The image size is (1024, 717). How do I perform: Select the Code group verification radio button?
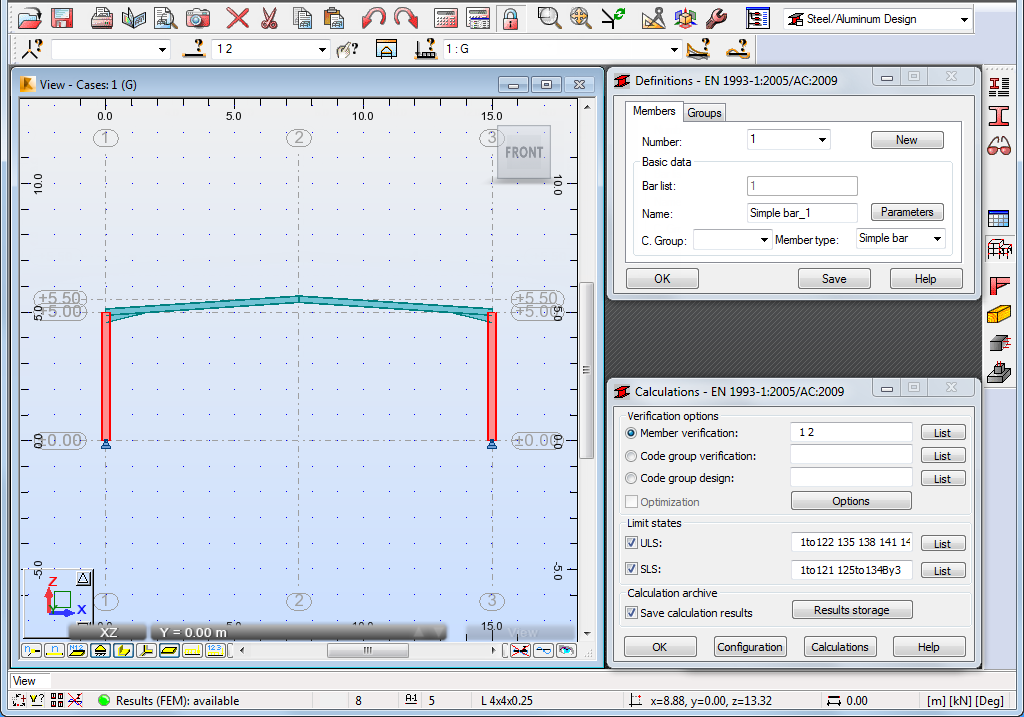point(631,456)
